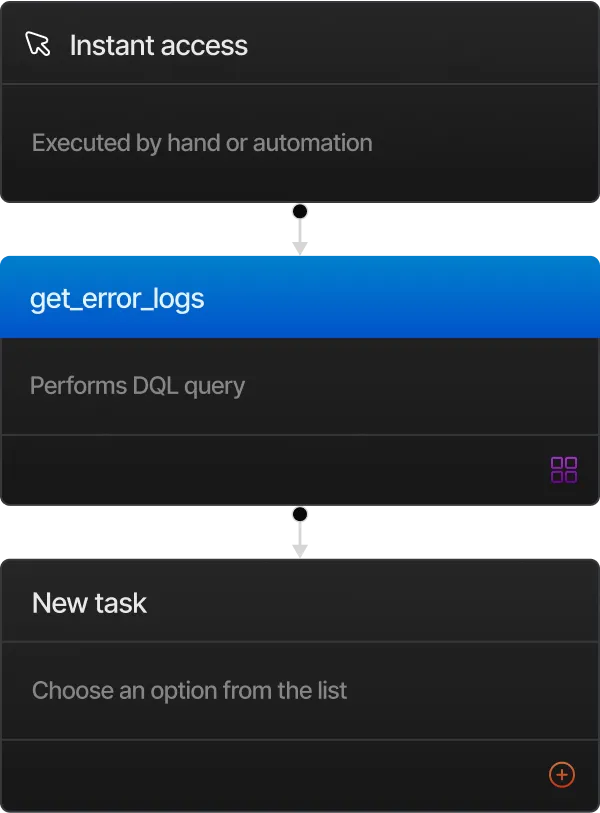Click the "Executed by hand or automation" description

(x=202, y=143)
